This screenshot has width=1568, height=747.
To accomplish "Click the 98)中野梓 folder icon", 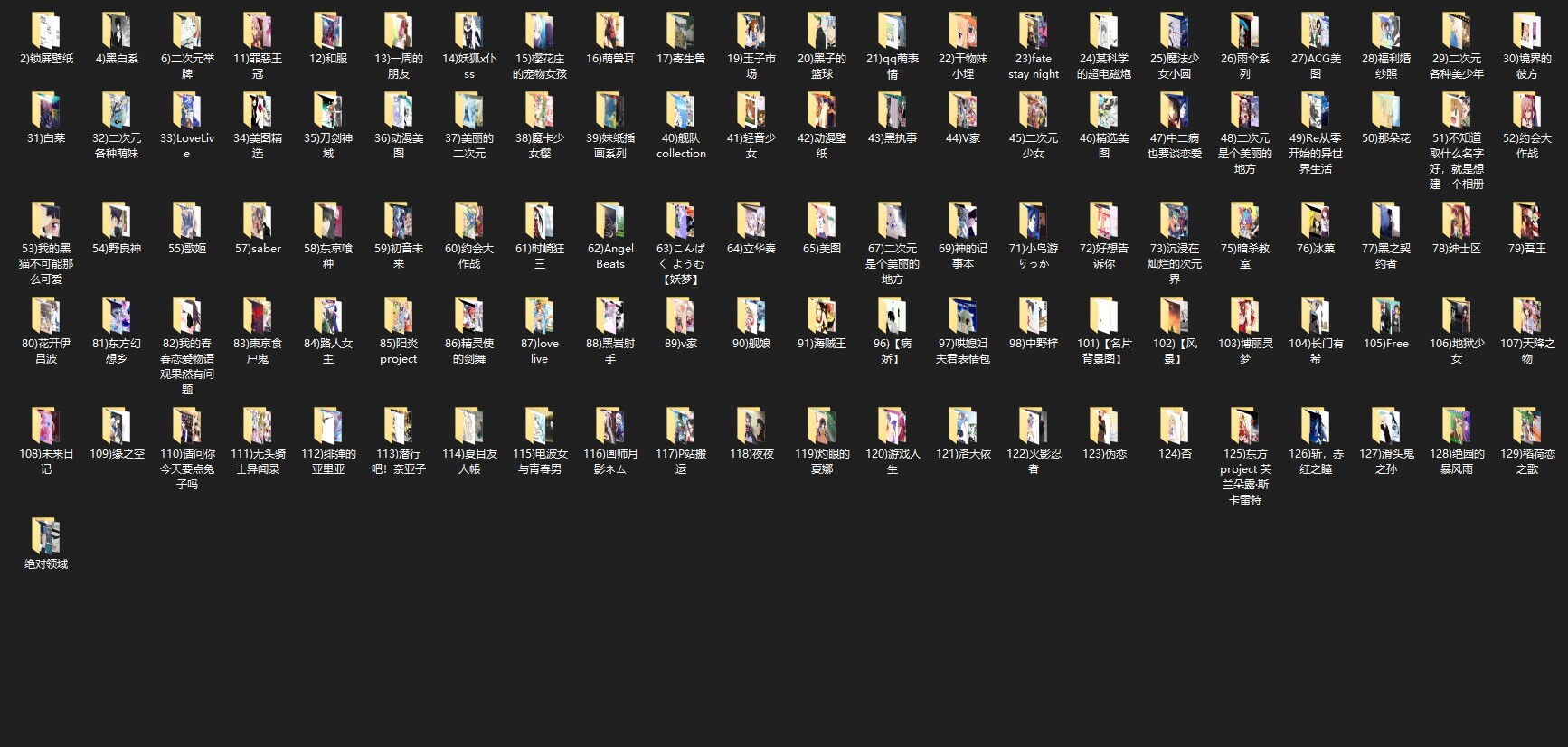I will point(1033,316).
